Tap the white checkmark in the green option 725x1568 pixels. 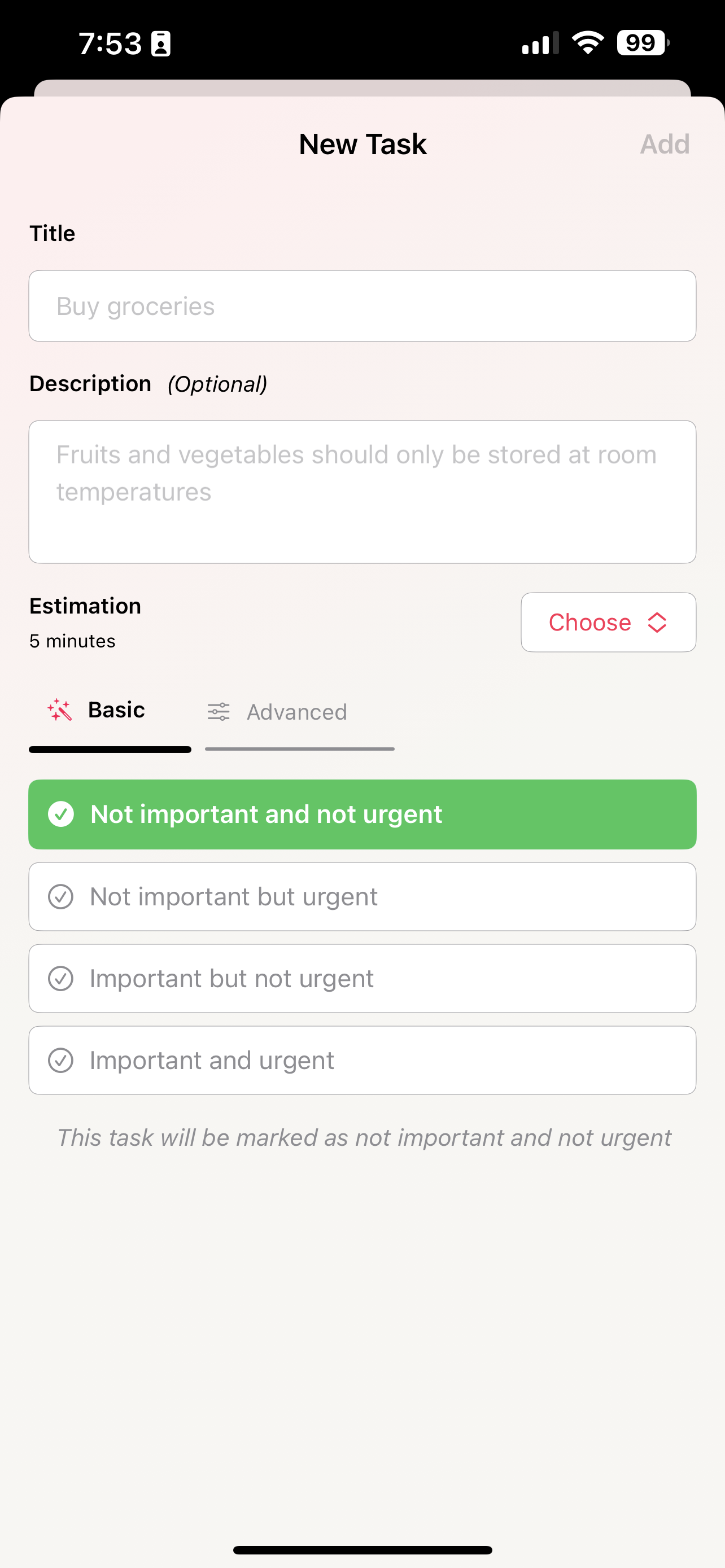61,814
